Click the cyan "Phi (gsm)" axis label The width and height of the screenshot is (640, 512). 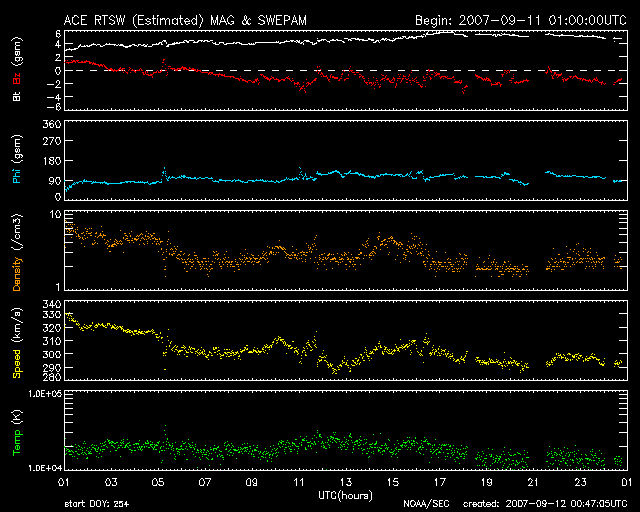click(x=17, y=160)
